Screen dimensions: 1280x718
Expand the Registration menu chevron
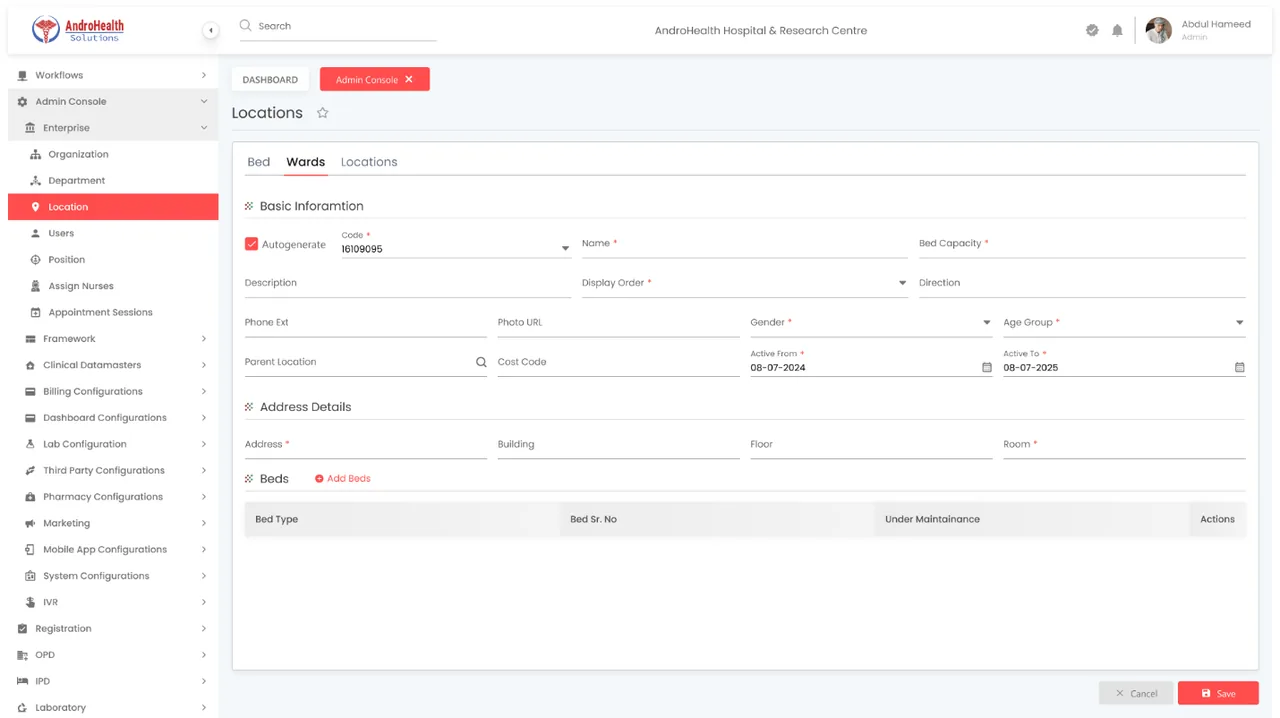(203, 629)
